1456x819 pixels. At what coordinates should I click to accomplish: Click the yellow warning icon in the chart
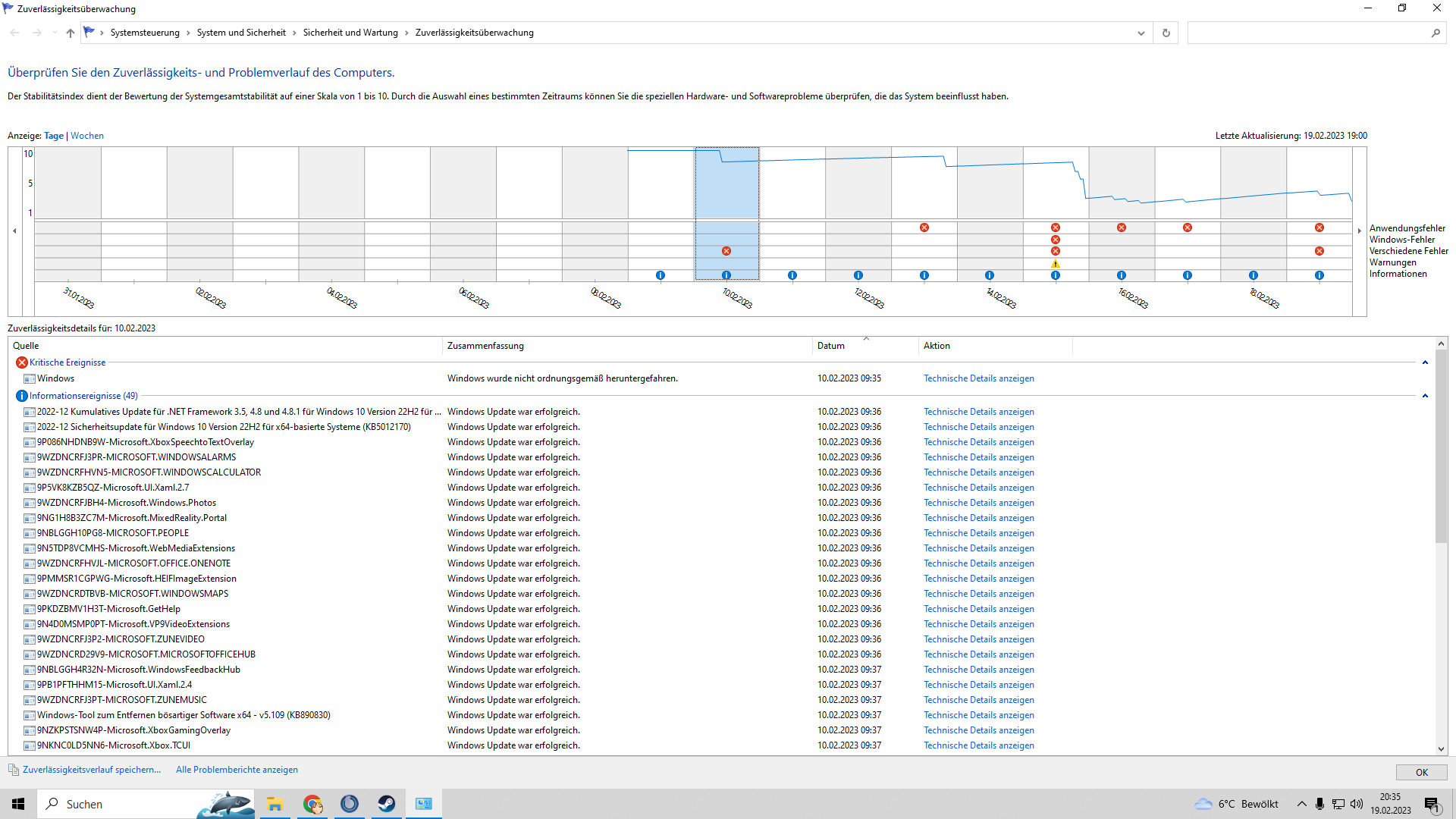[1056, 264]
